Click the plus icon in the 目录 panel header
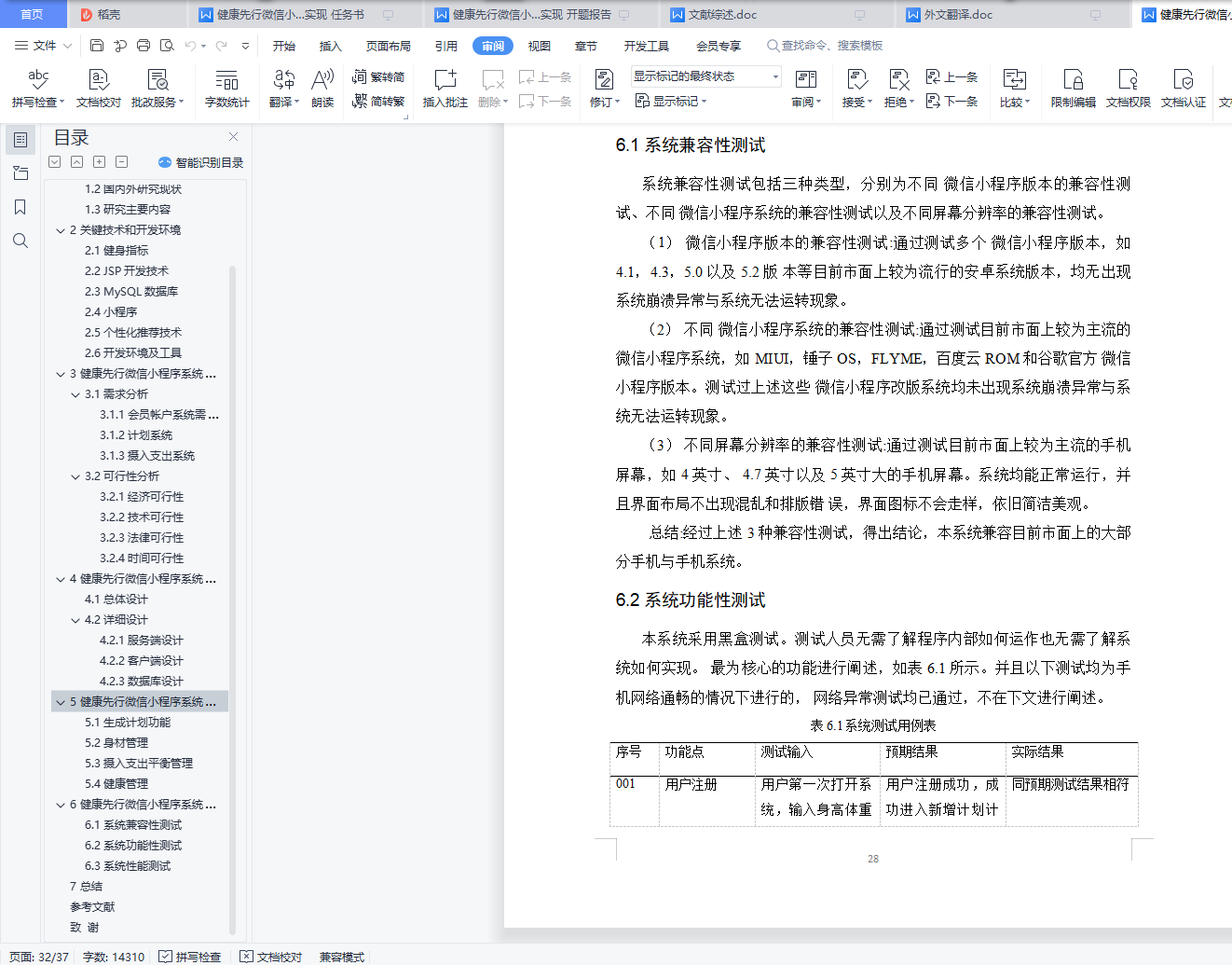Screen dimensions: 1232x965 (99, 162)
